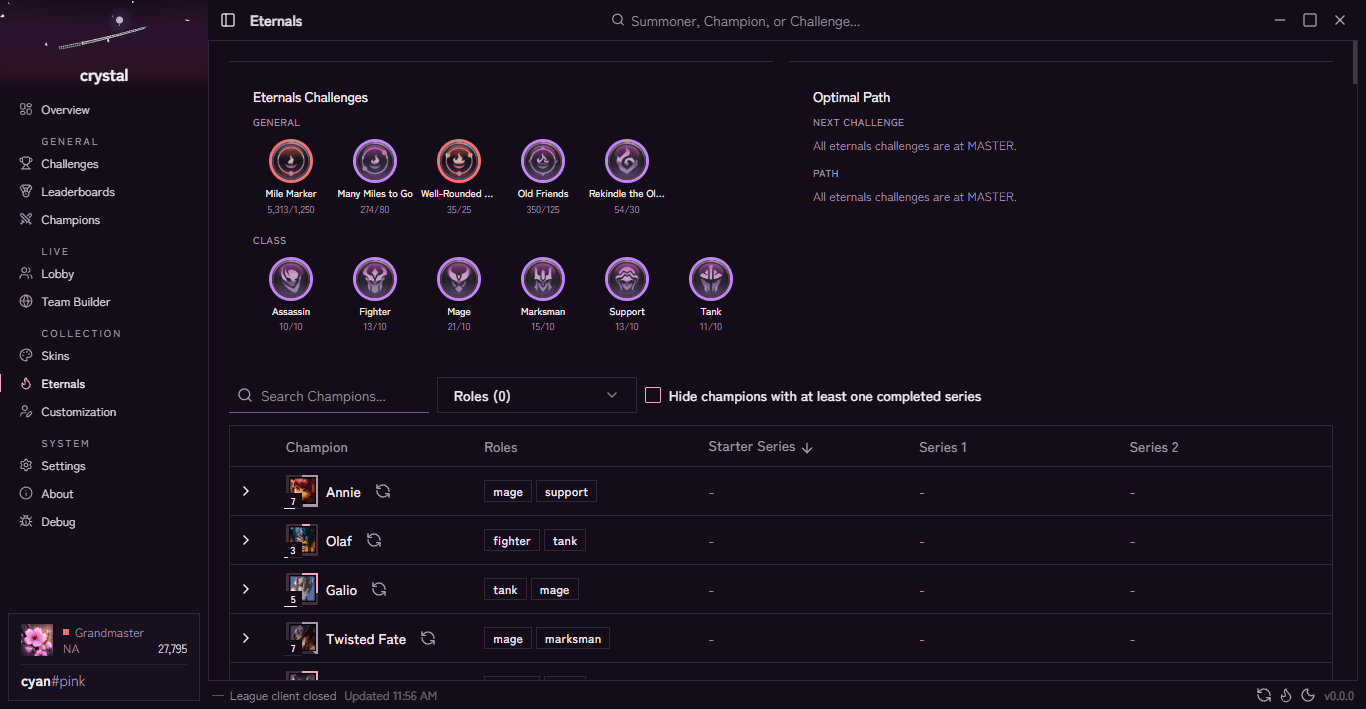
Task: Open the Roles (0) dropdown
Action: 537,395
